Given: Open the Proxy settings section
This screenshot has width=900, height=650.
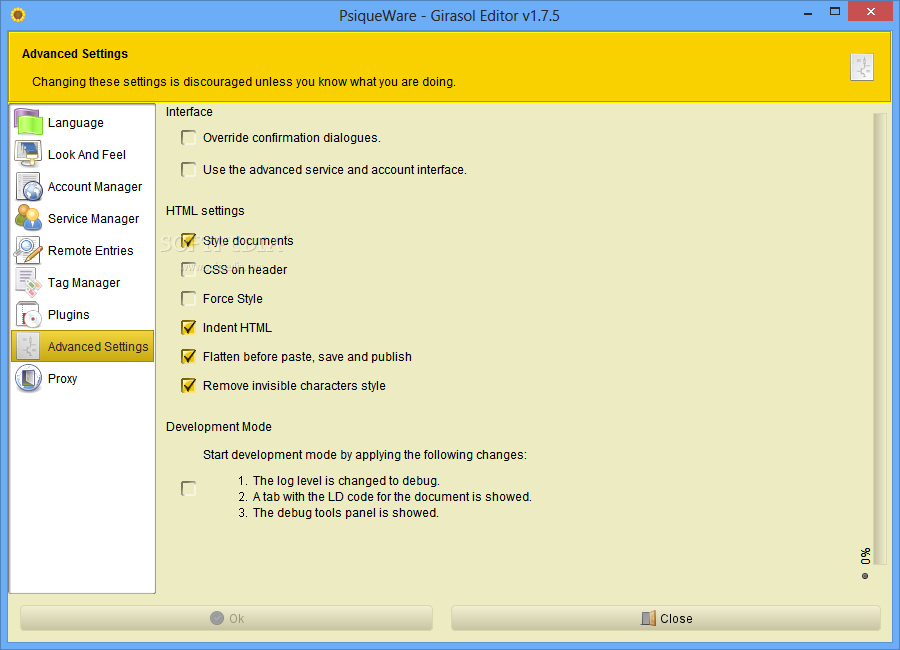Looking at the screenshot, I should coord(83,378).
